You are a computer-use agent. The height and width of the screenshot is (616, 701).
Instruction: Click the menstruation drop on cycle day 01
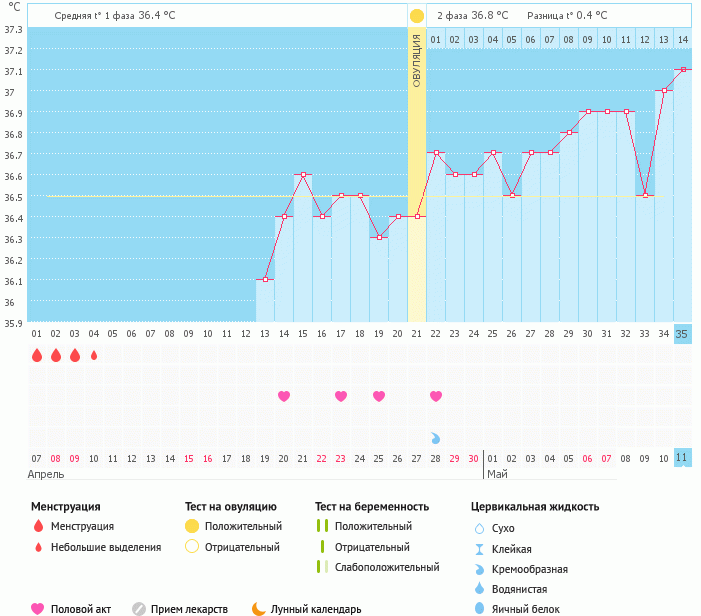click(37, 355)
